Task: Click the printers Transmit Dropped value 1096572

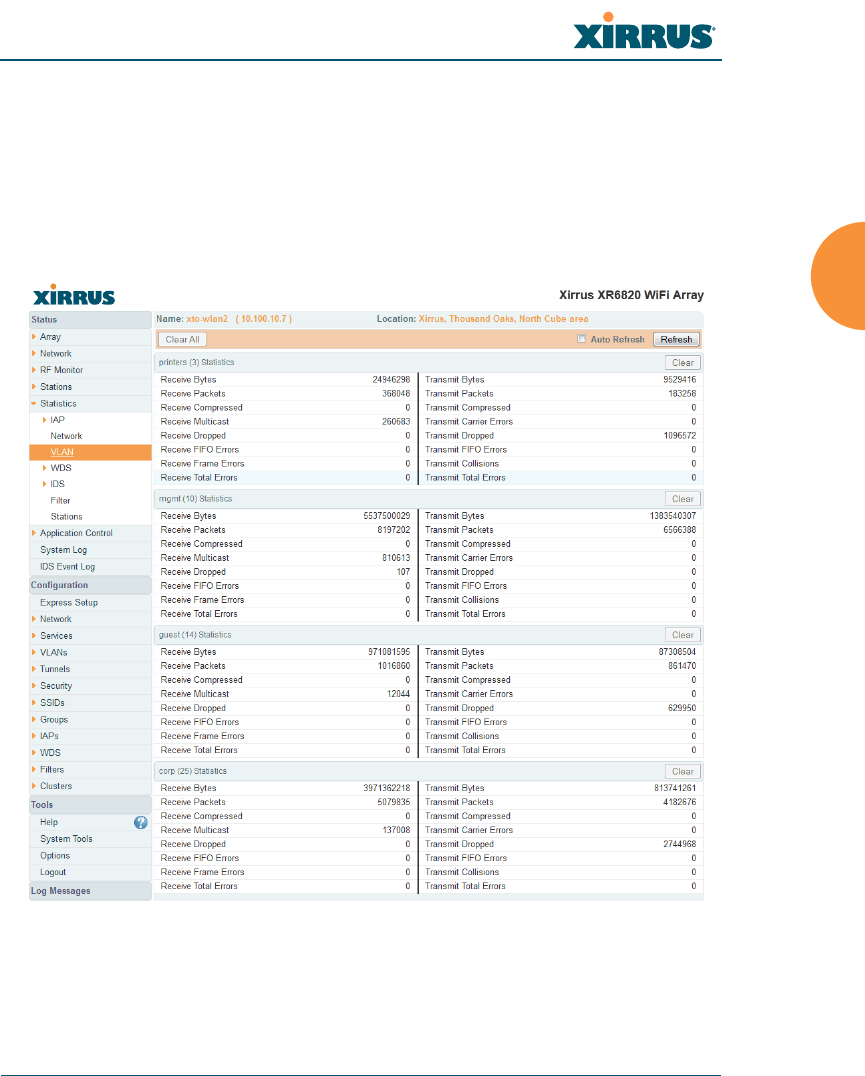Action: coord(680,436)
